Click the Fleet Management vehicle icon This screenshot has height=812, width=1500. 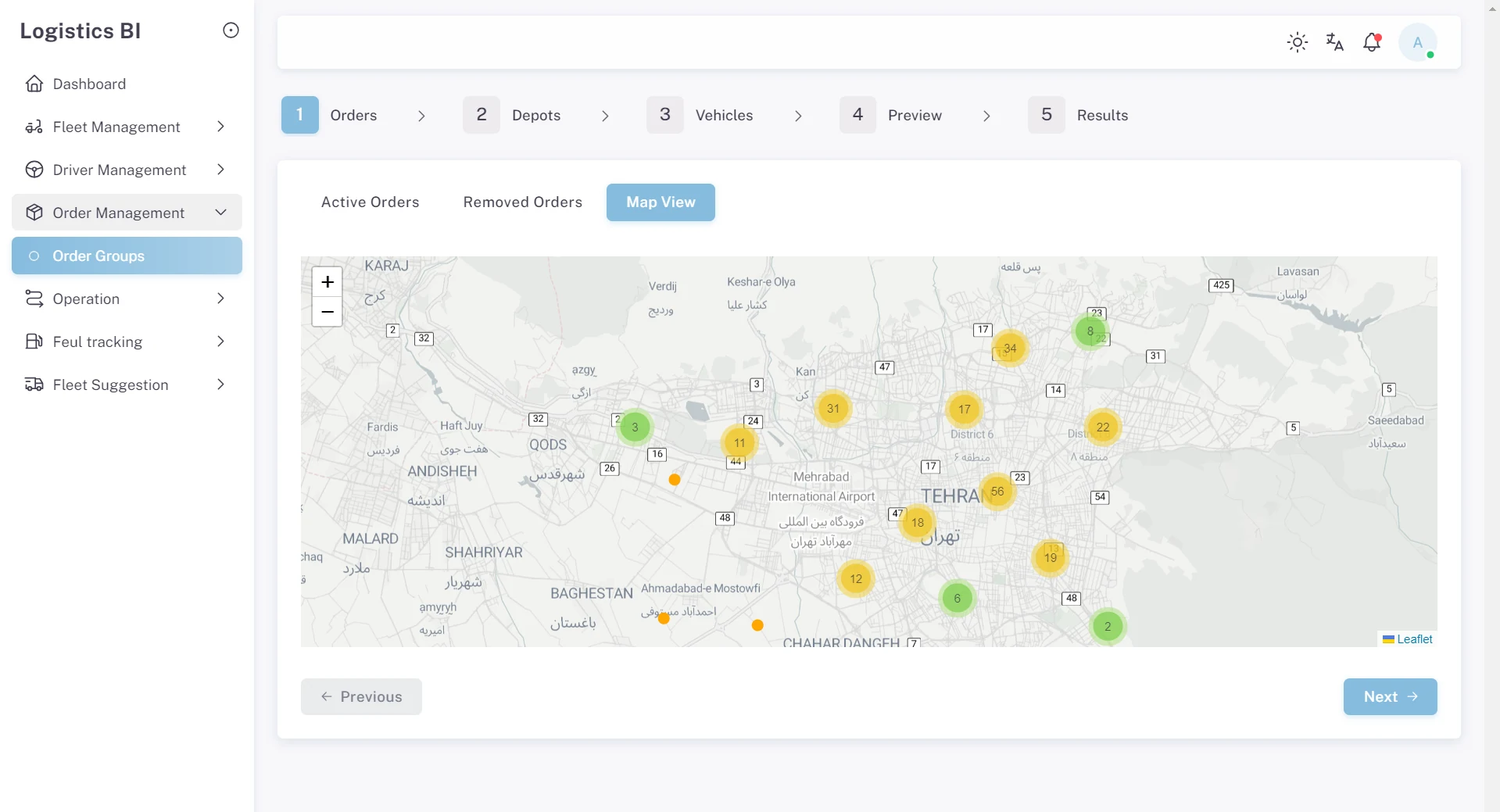[34, 127]
